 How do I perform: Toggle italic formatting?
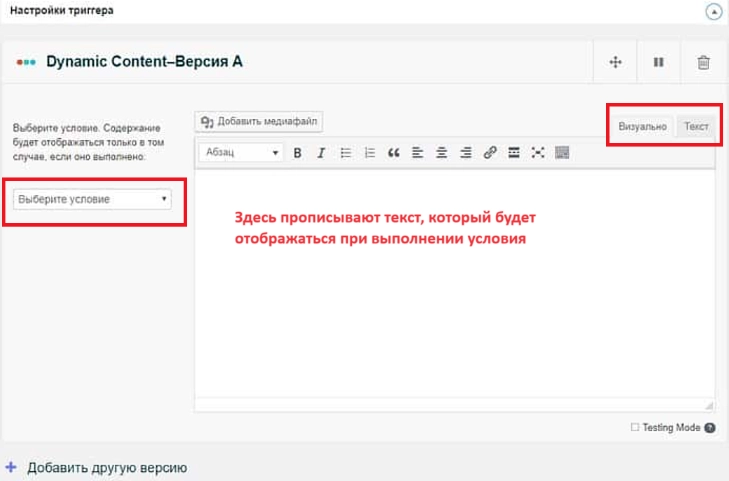click(321, 152)
